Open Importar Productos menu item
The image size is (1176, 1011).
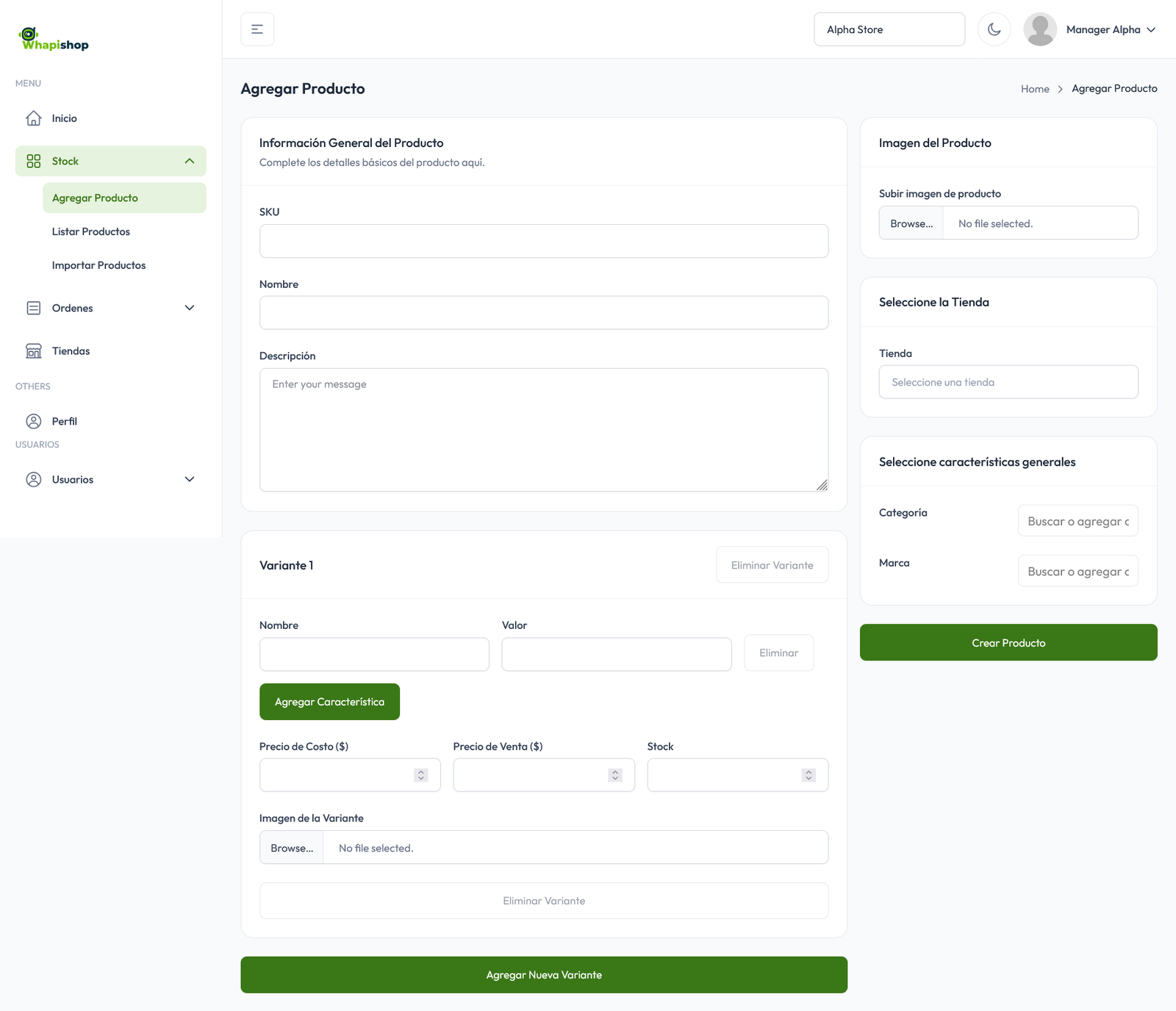(98, 265)
